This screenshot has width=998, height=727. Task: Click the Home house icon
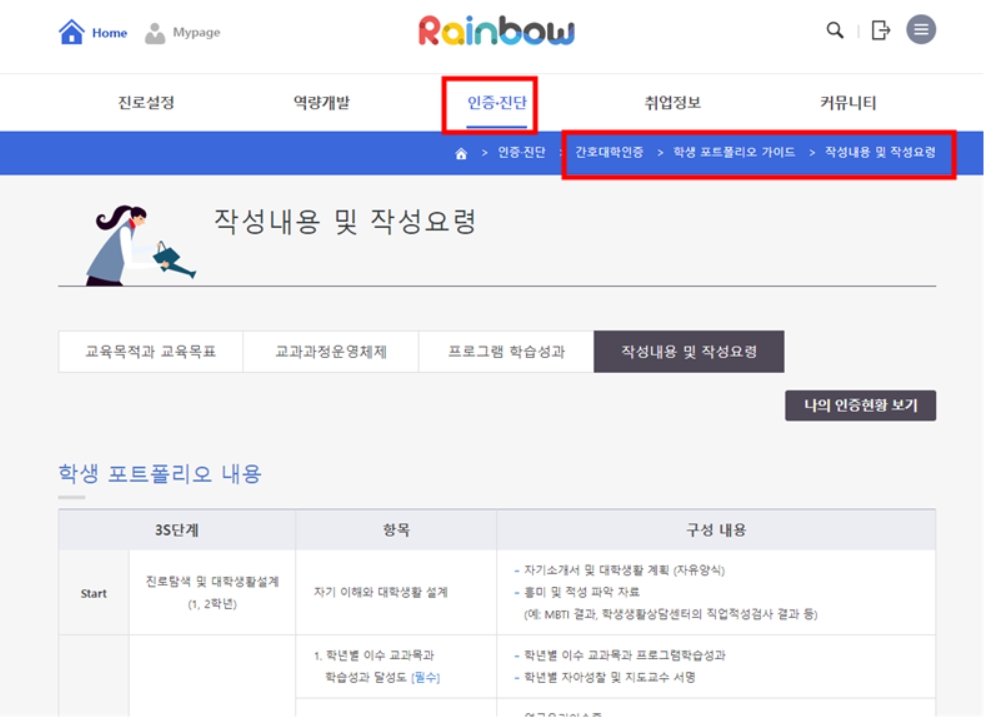pos(72,32)
